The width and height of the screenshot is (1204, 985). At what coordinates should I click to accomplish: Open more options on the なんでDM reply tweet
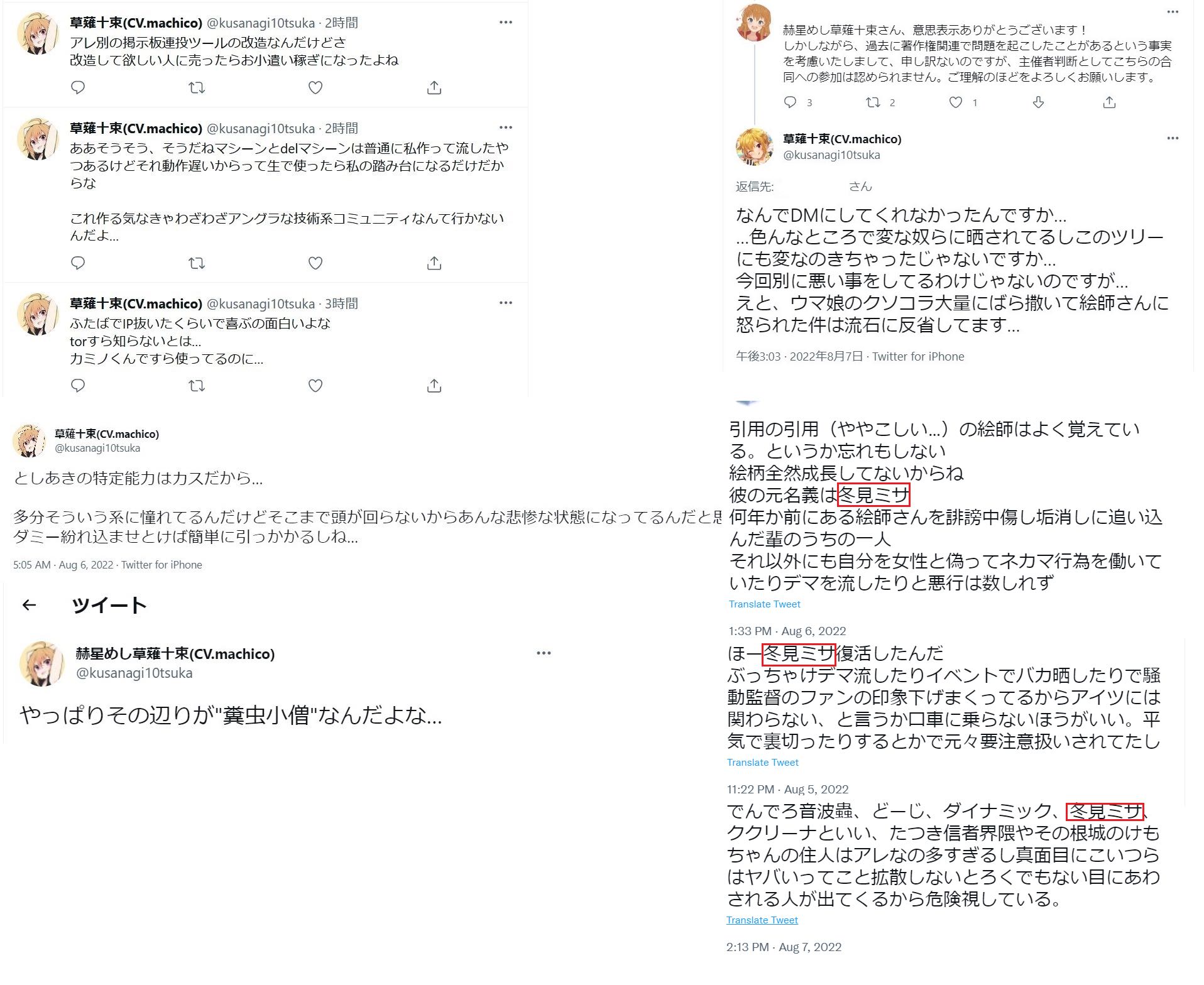tap(1173, 138)
